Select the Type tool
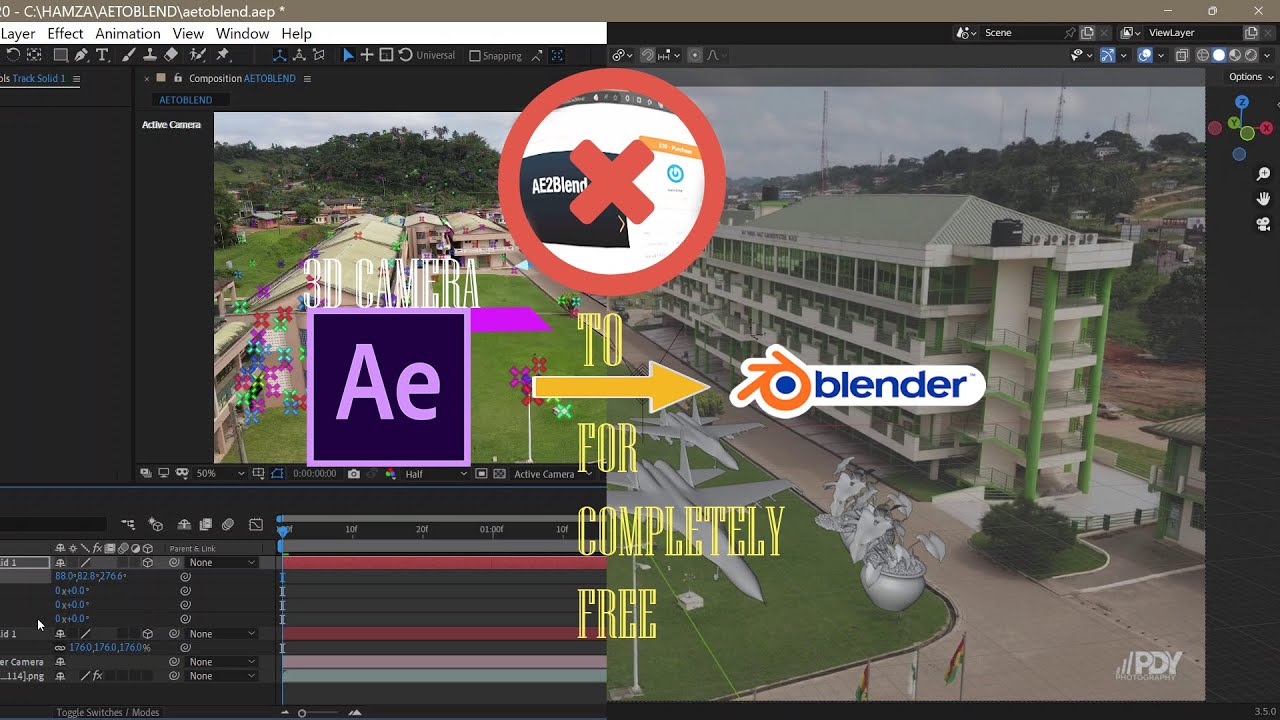 (x=102, y=55)
